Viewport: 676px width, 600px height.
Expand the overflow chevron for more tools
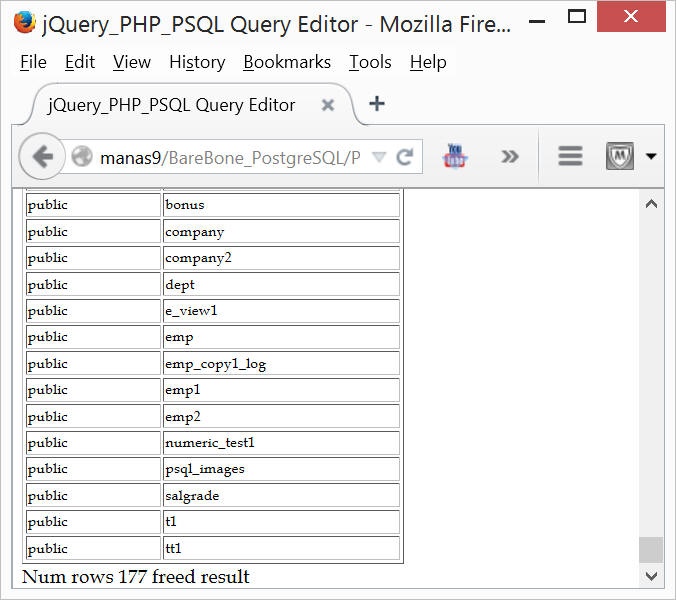[510, 156]
